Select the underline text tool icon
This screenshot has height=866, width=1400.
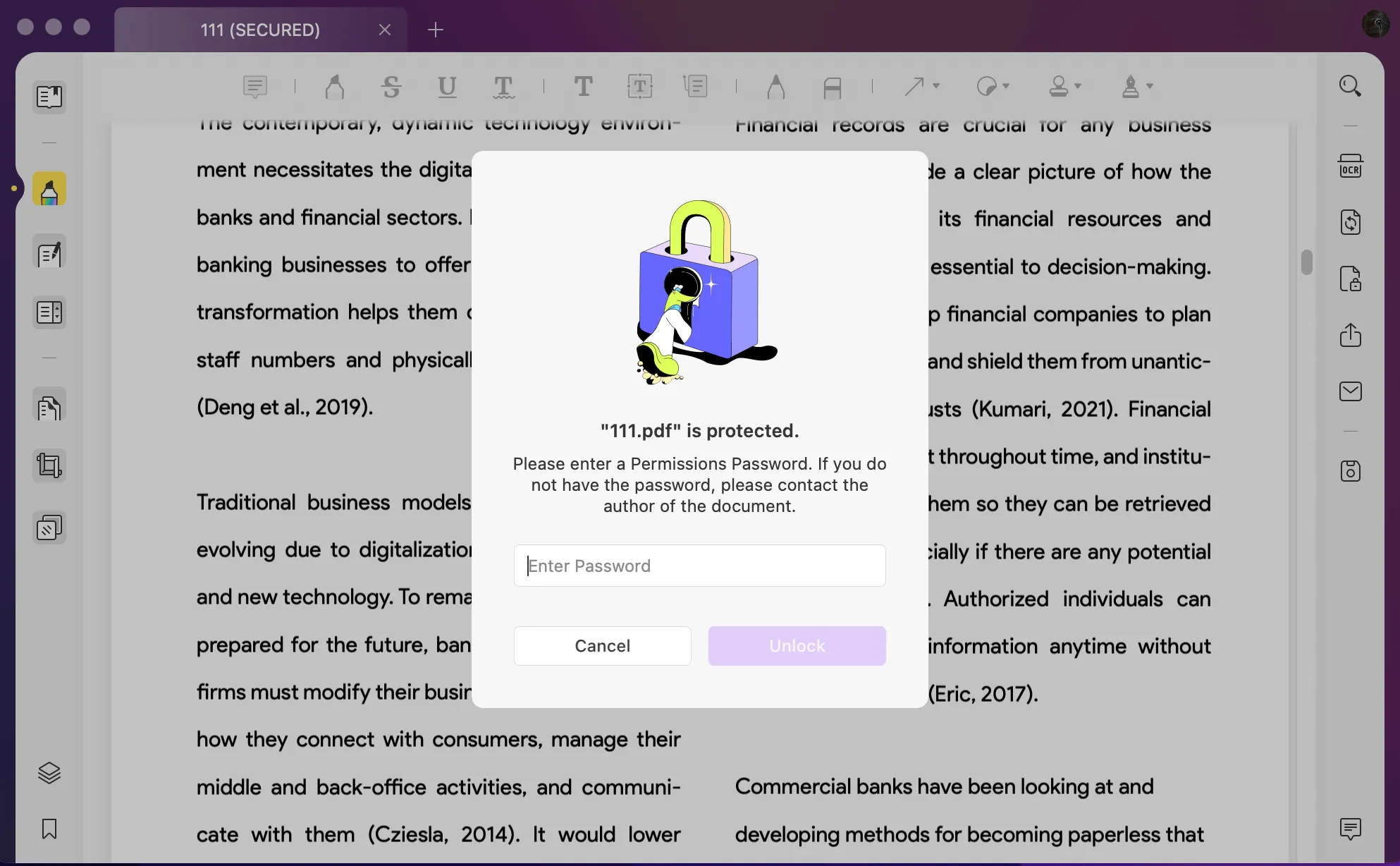pos(446,86)
